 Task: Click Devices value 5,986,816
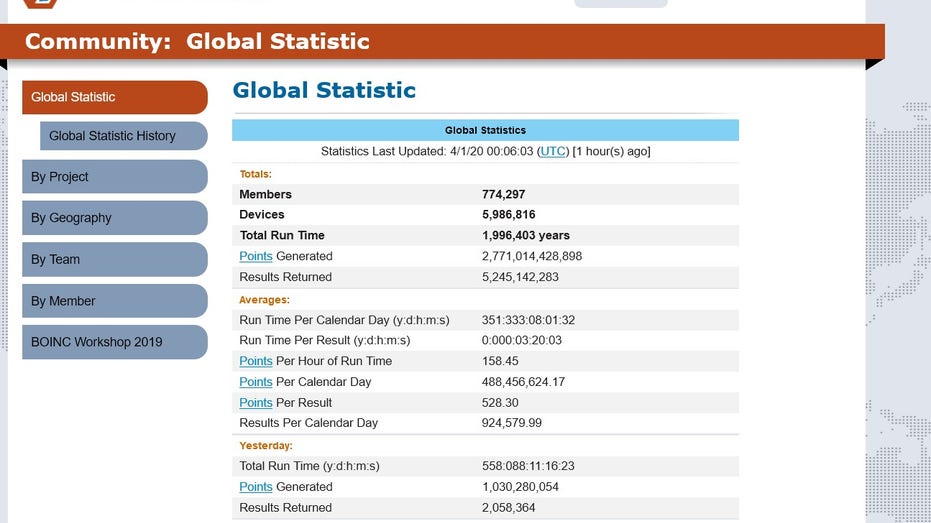(508, 214)
